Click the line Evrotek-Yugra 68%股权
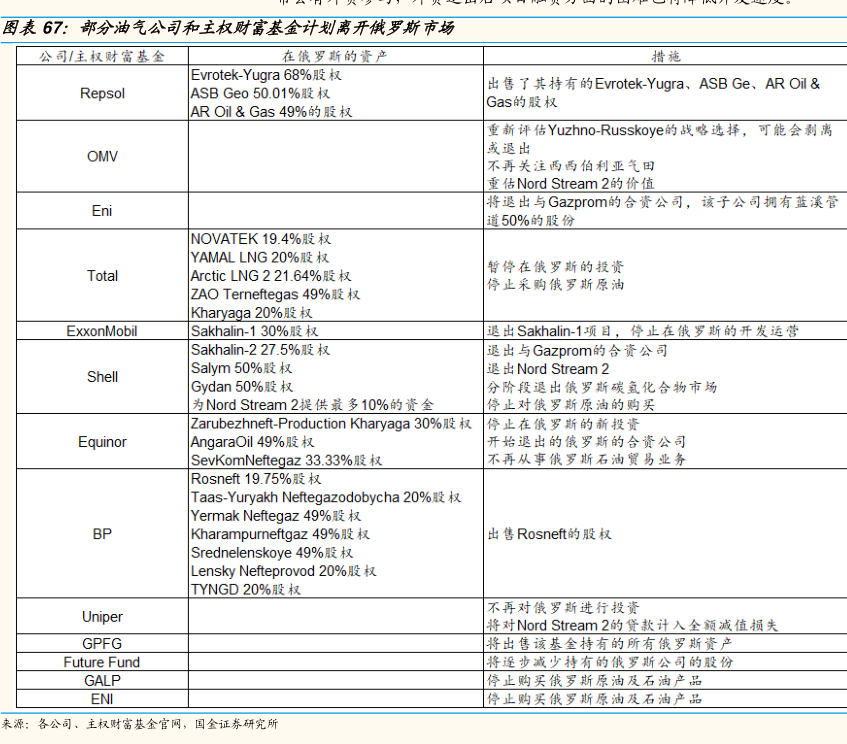 (266, 75)
